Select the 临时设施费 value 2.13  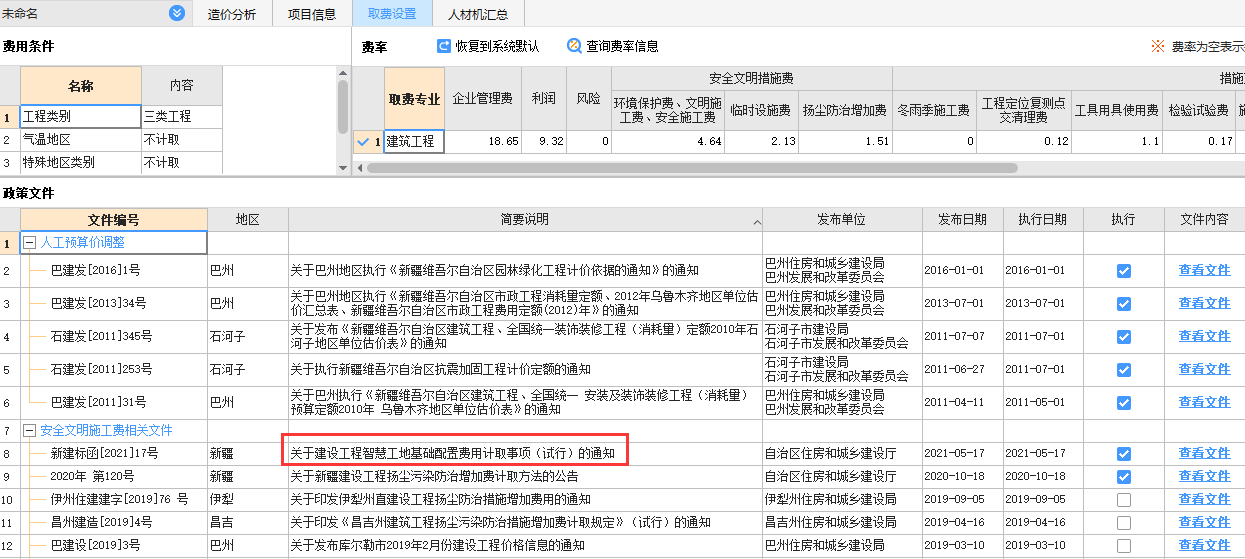[x=761, y=142]
